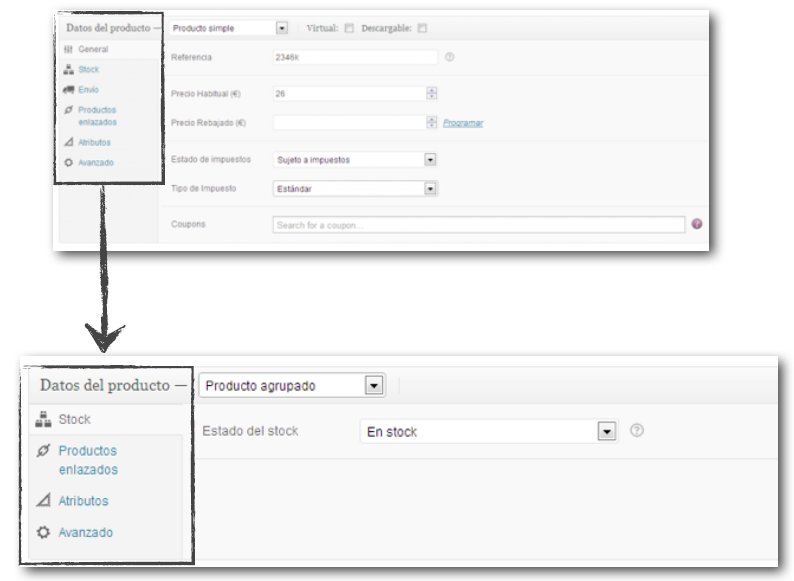
Task: Click the Search for a coupon field
Action: point(478,225)
